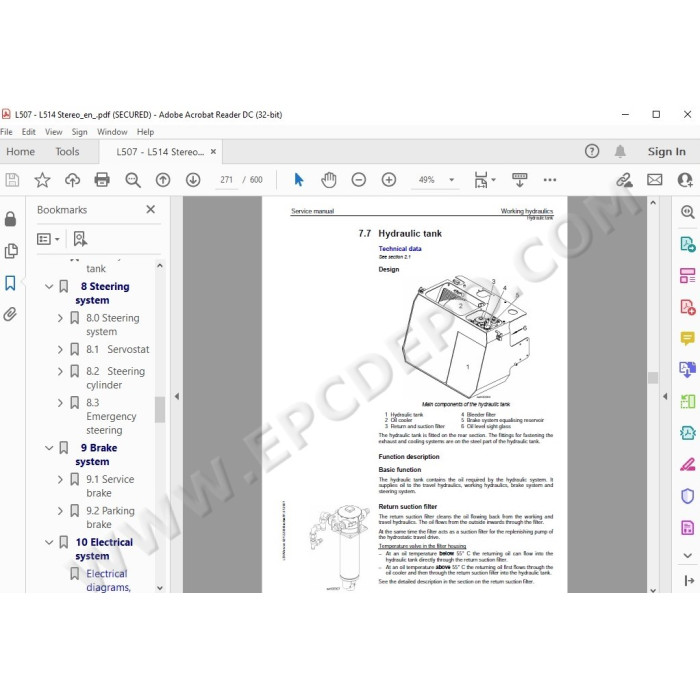The image size is (700, 700).
Task: Expand 8.2 Steering cylinder bookmark
Action: (x=60, y=371)
